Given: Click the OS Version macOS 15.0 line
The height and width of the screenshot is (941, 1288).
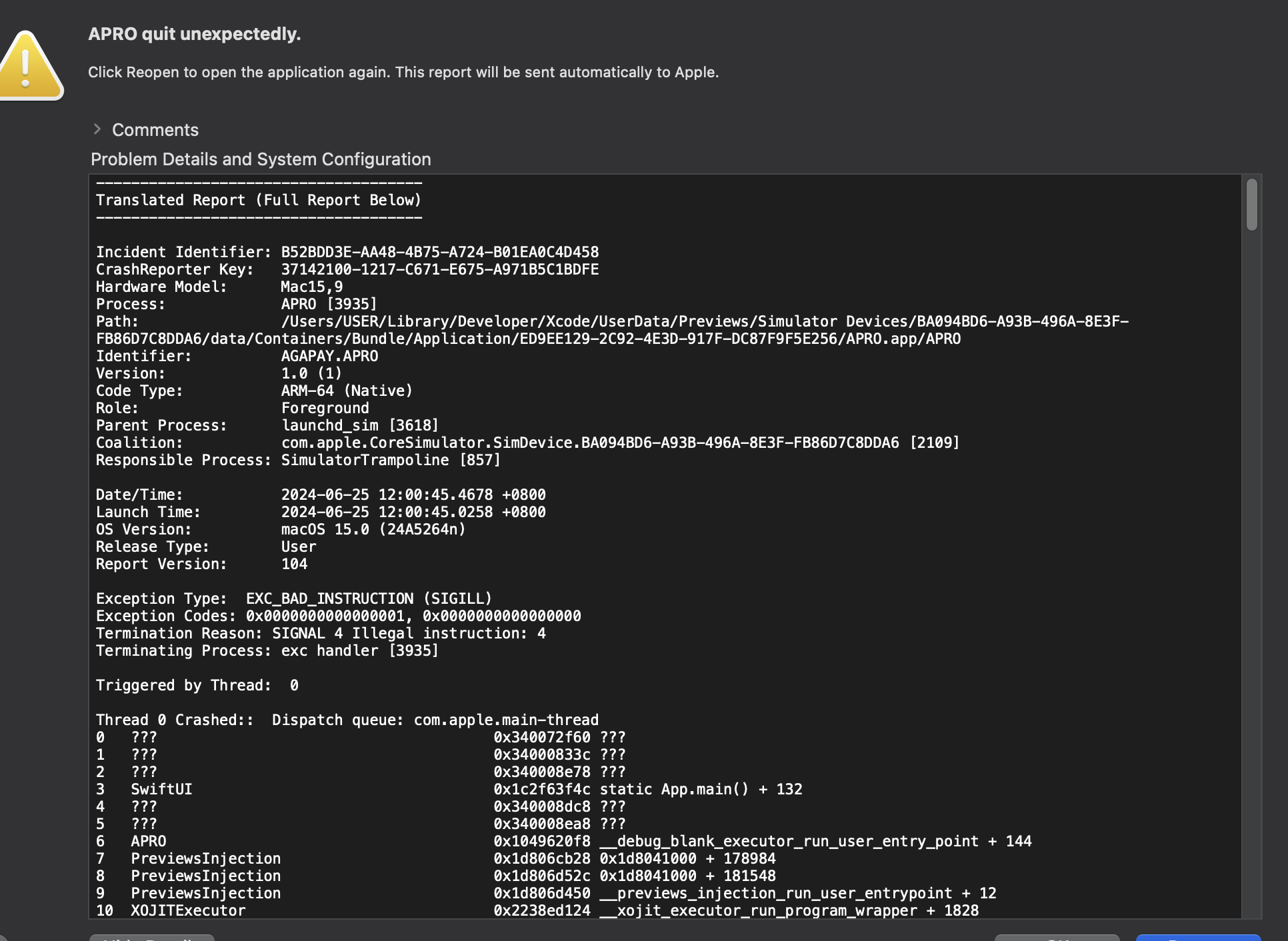Looking at the screenshot, I should 280,529.
